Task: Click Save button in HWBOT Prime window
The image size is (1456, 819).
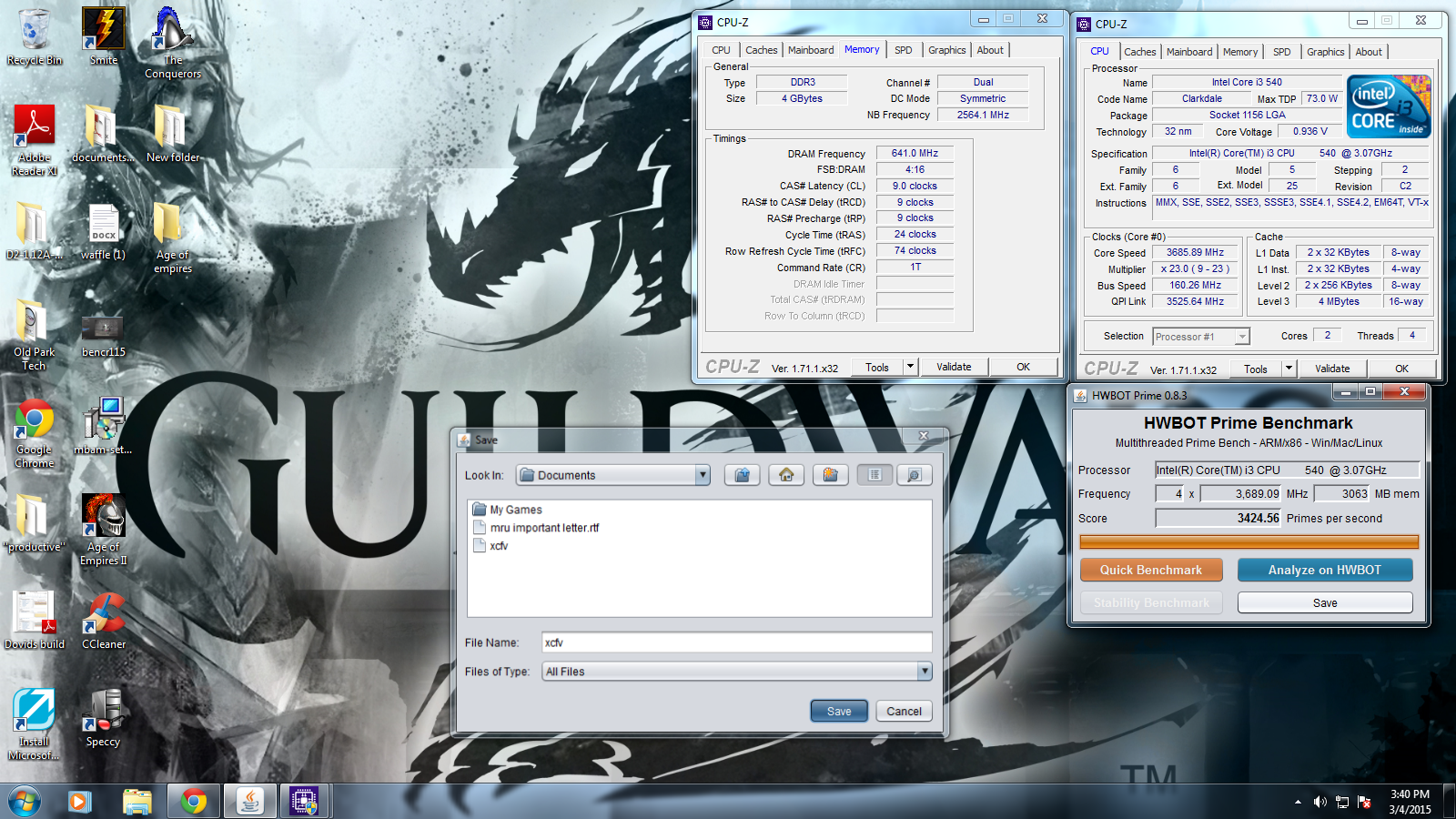Action: click(x=1325, y=602)
